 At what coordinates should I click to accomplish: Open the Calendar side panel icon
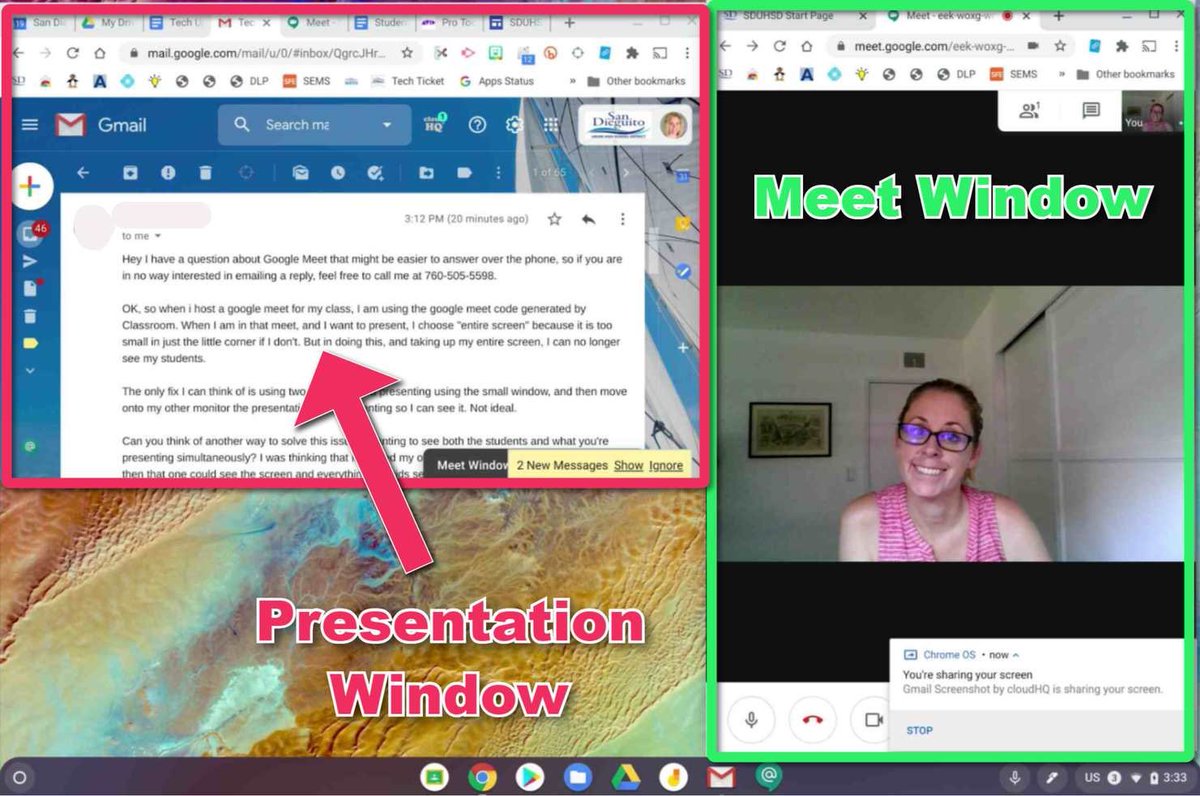pyautogui.click(x=683, y=175)
